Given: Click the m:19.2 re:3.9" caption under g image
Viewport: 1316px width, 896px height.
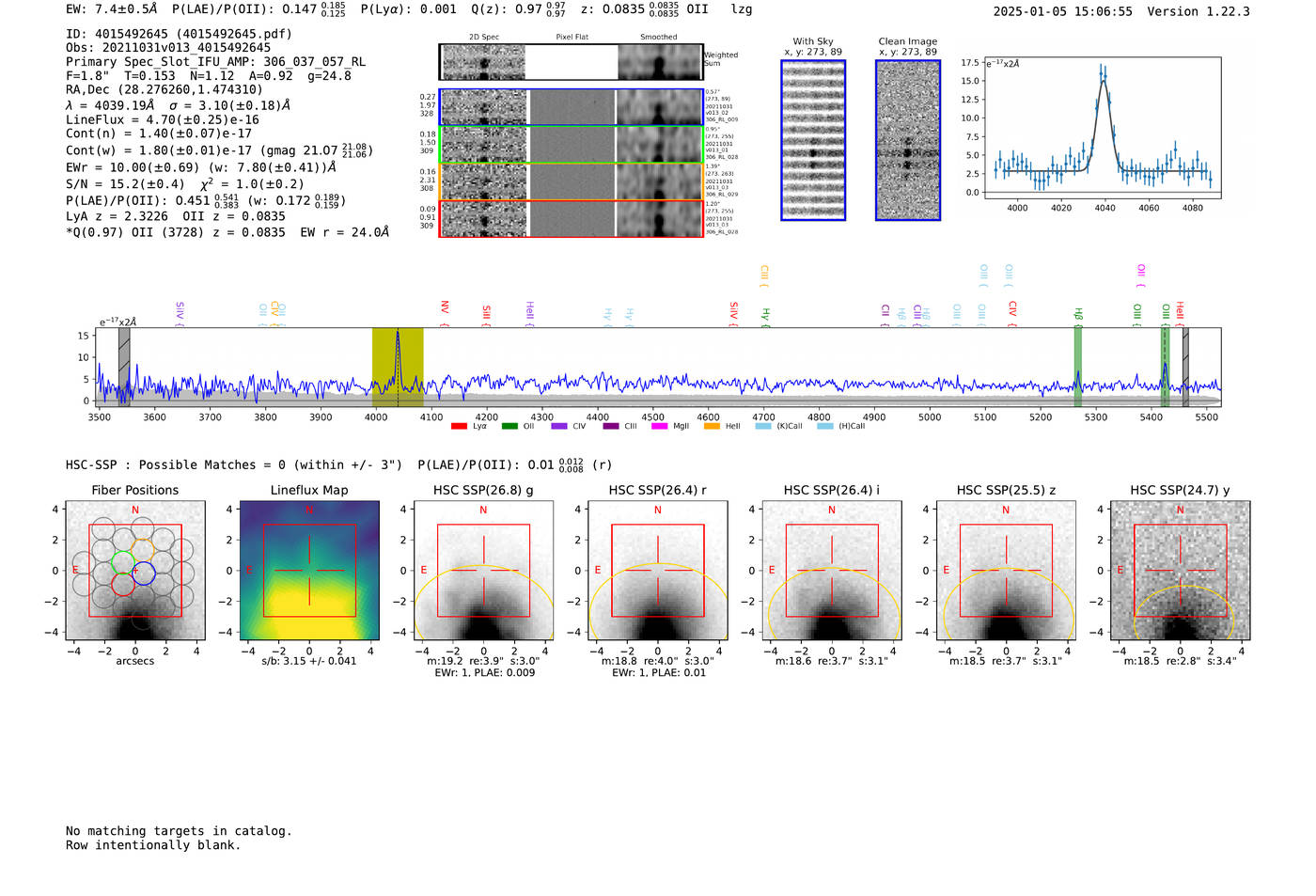Looking at the screenshot, I should point(483,661).
